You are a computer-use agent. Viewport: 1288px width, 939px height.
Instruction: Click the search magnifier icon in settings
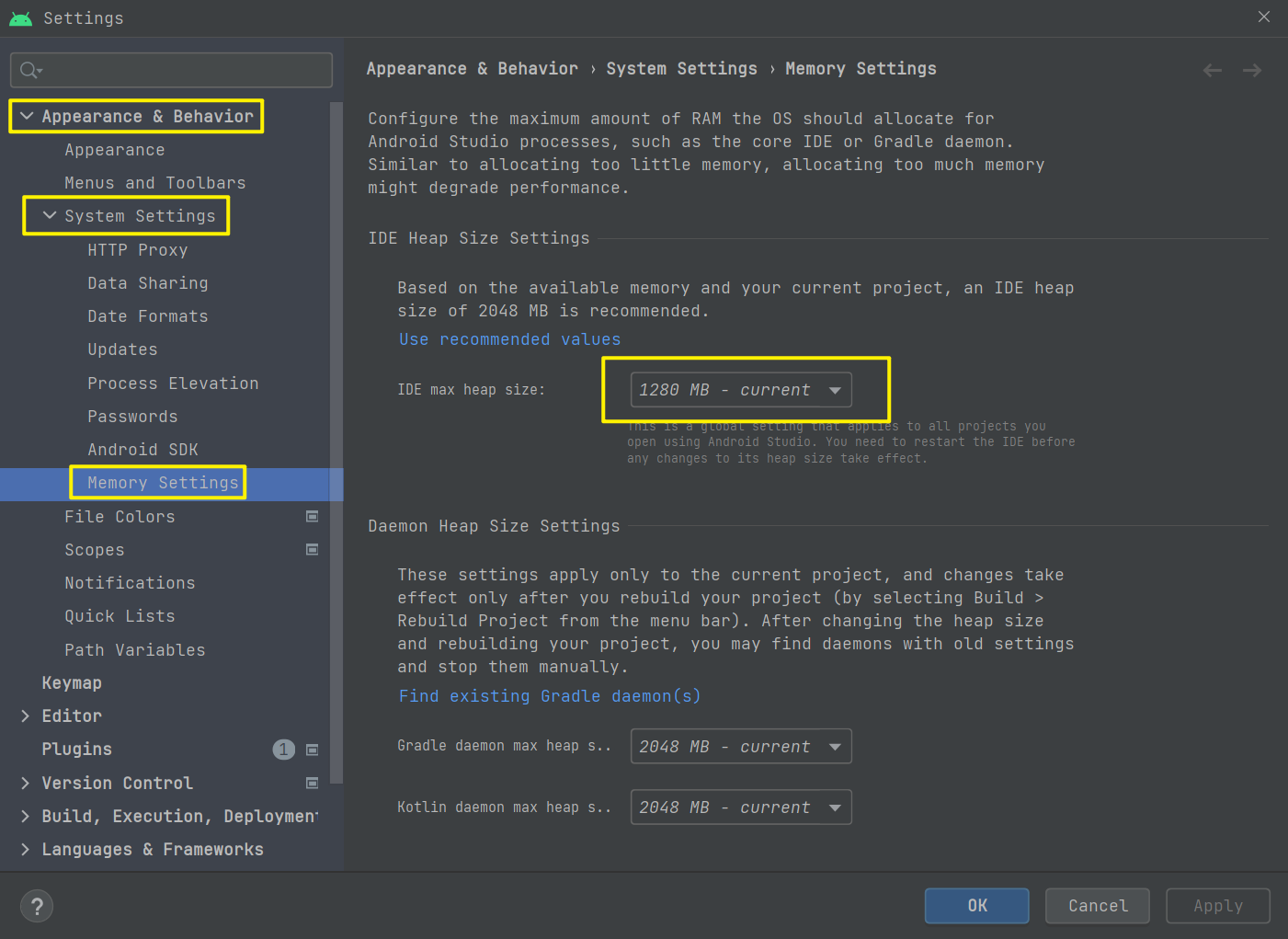(x=30, y=70)
